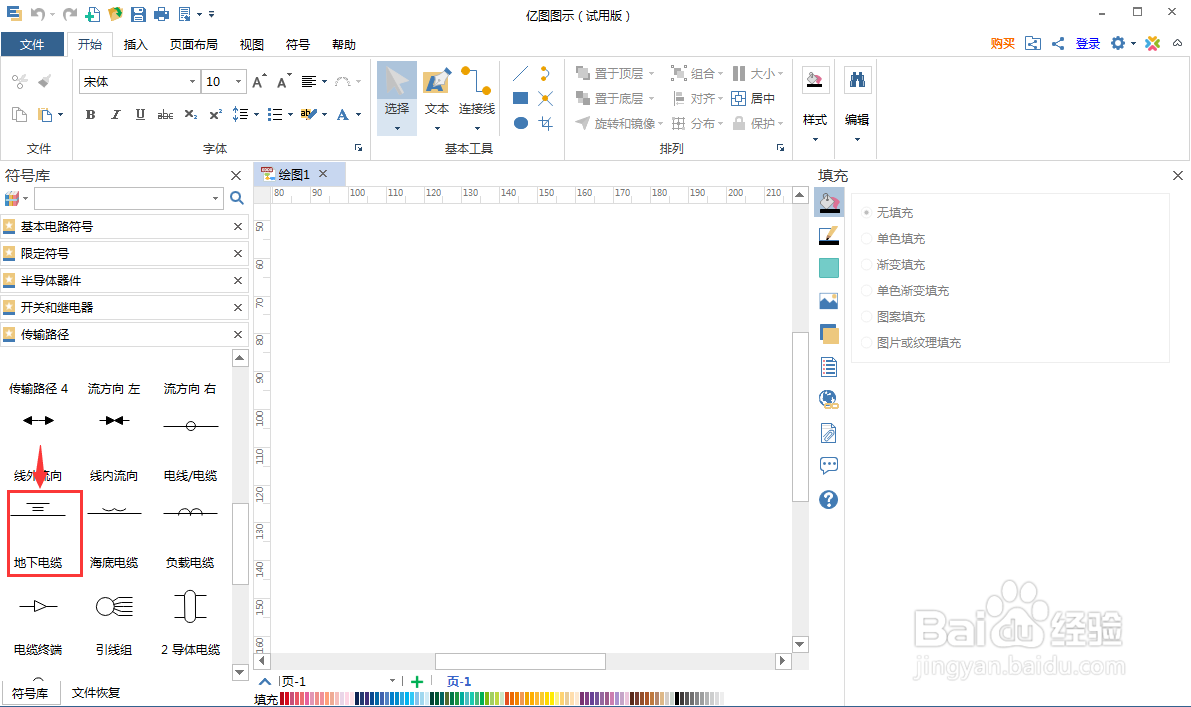
Task: Apply superscript formatting
Action: tap(216, 115)
